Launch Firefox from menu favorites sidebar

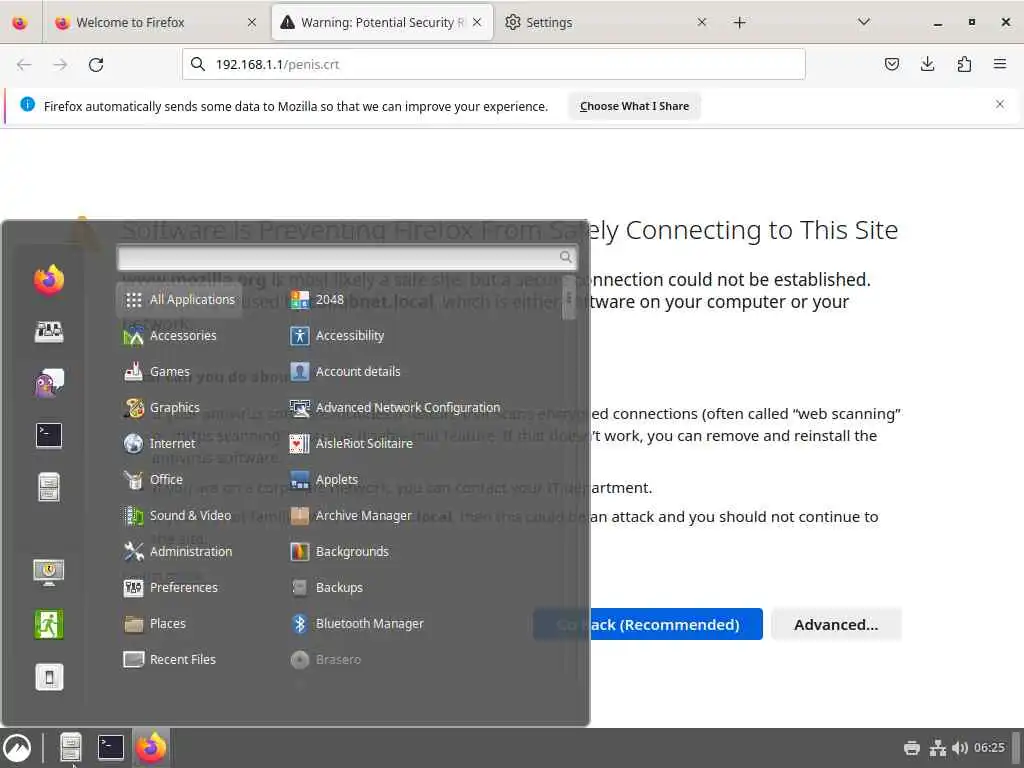[49, 280]
